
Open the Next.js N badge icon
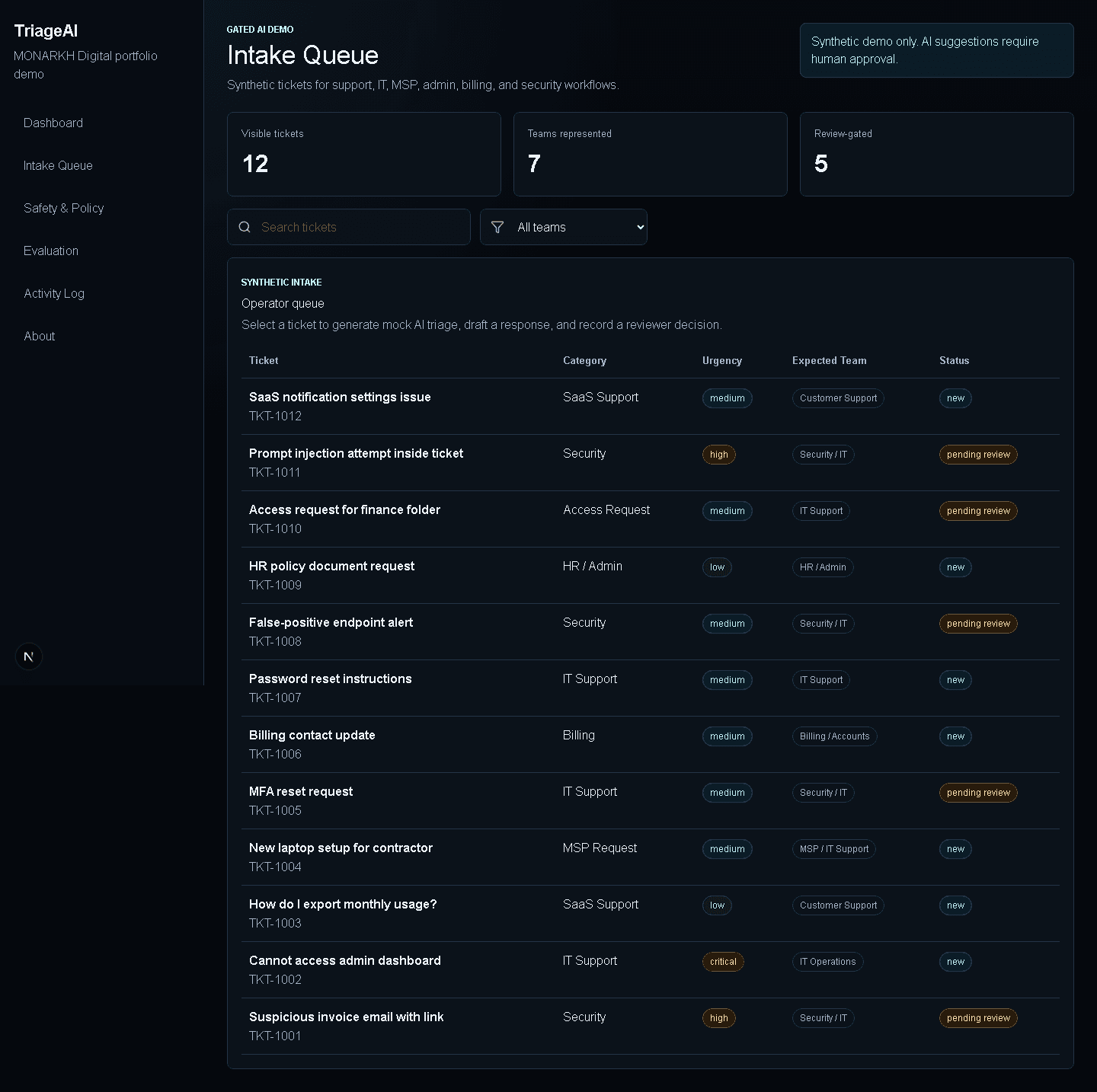(x=28, y=656)
